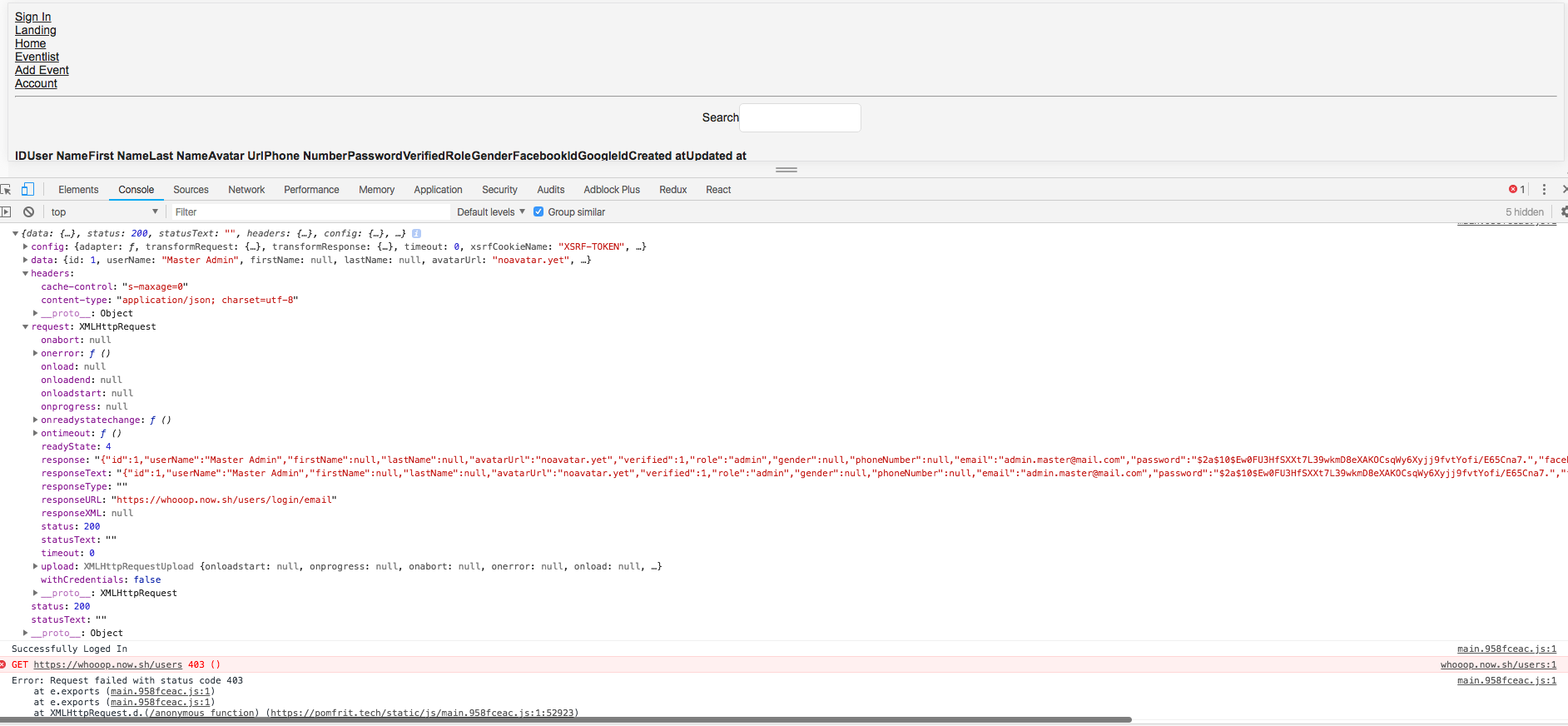Expand the onerror function
This screenshot has width=1568, height=726.
[x=36, y=354]
